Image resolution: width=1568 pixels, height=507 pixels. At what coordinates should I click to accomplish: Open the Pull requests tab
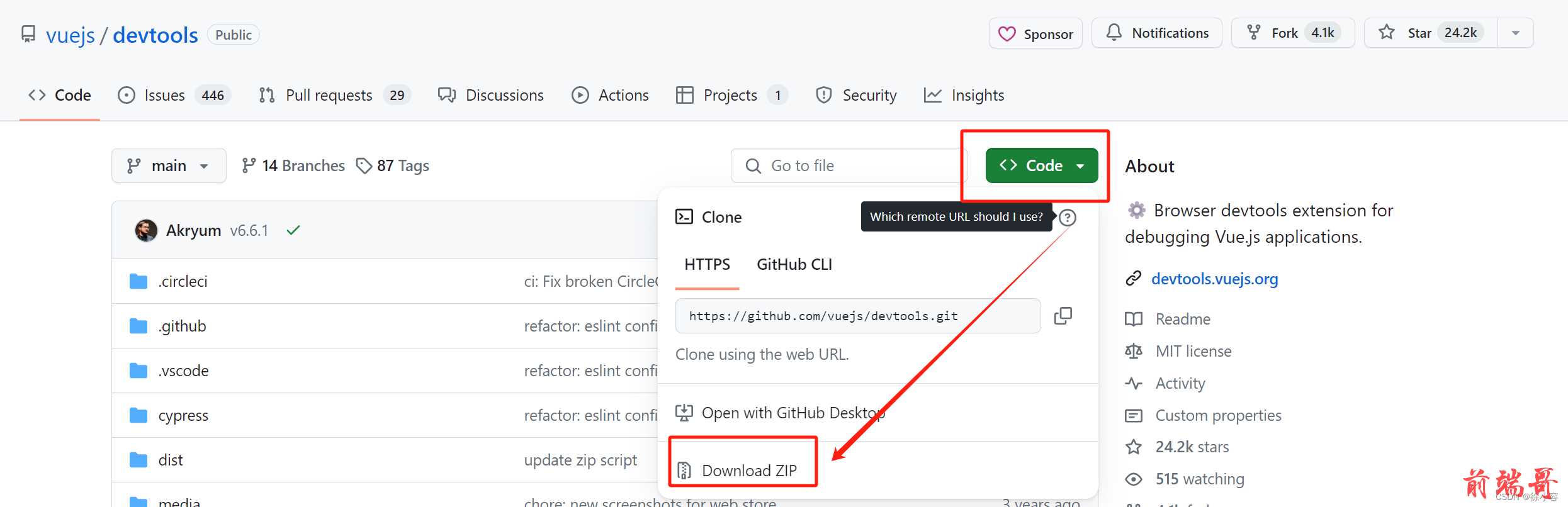pos(335,95)
